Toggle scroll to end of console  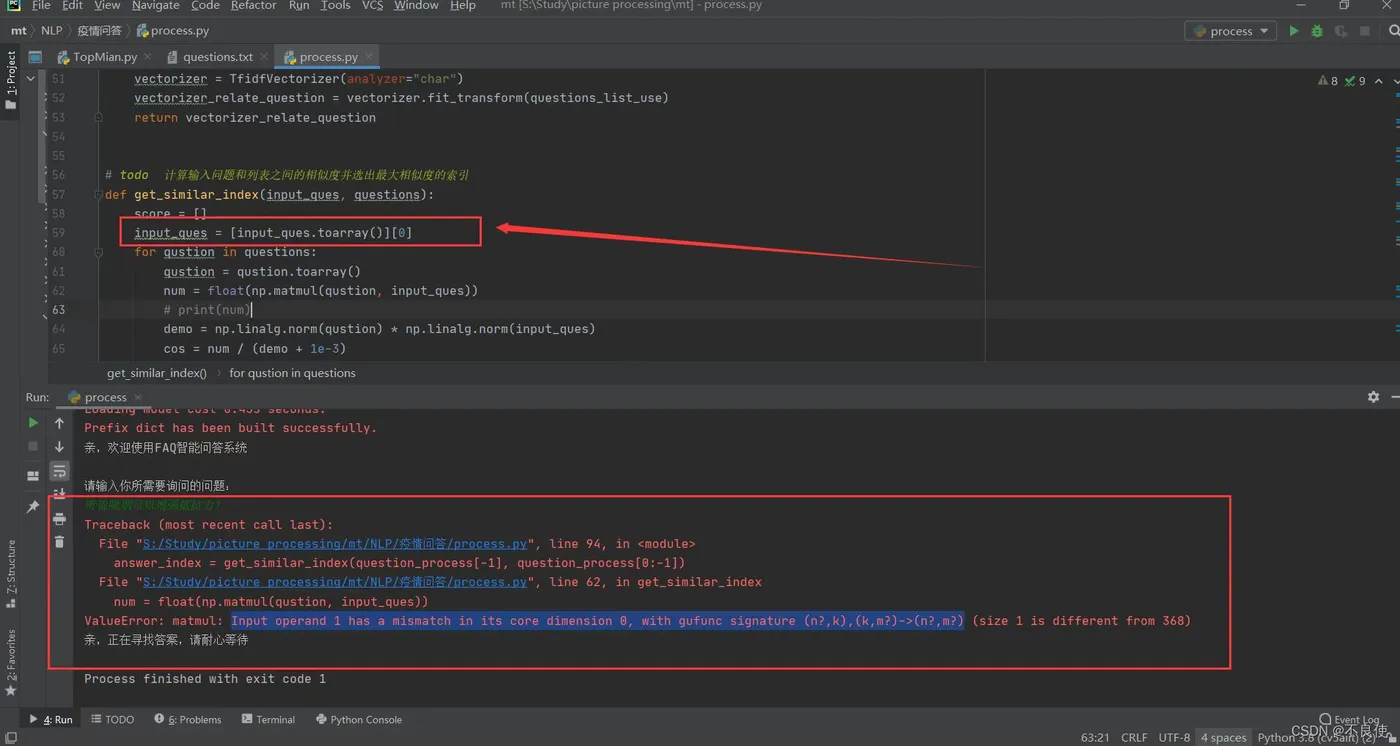pos(59,492)
